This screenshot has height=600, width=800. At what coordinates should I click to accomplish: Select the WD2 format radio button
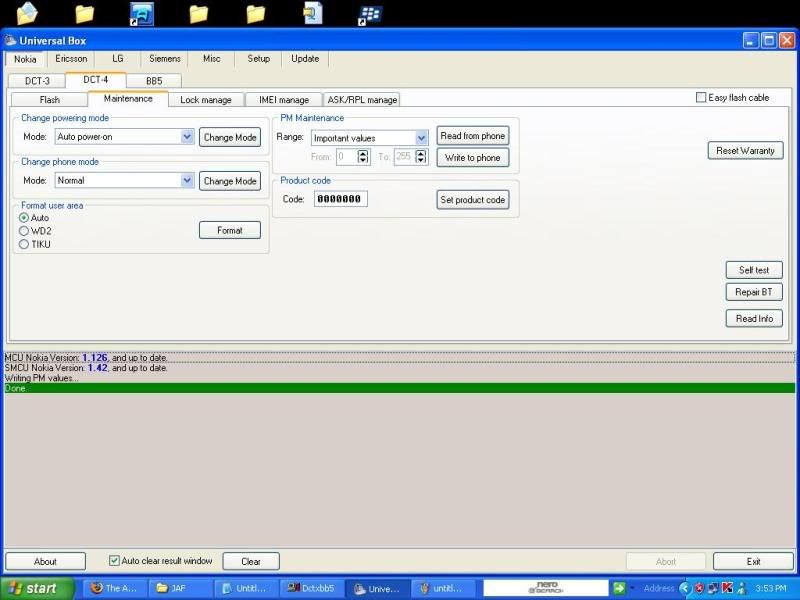[x=23, y=231]
